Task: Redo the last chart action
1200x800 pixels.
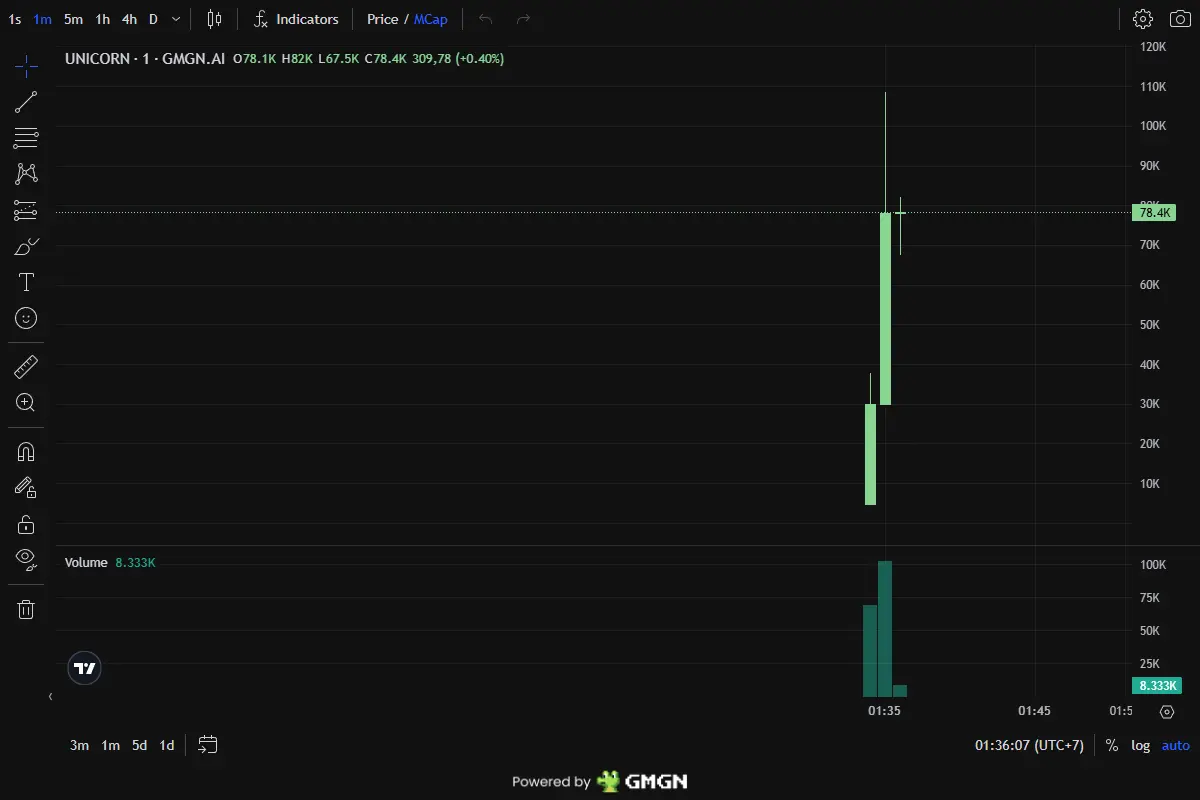Action: (523, 19)
